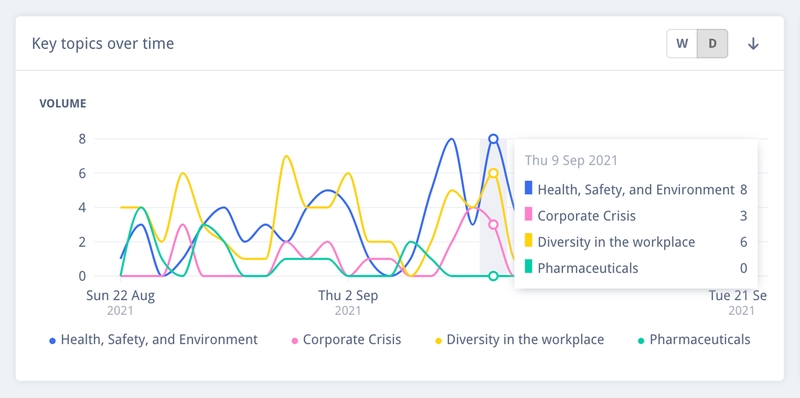Toggle Pharmaceuticals legend series

694,340
